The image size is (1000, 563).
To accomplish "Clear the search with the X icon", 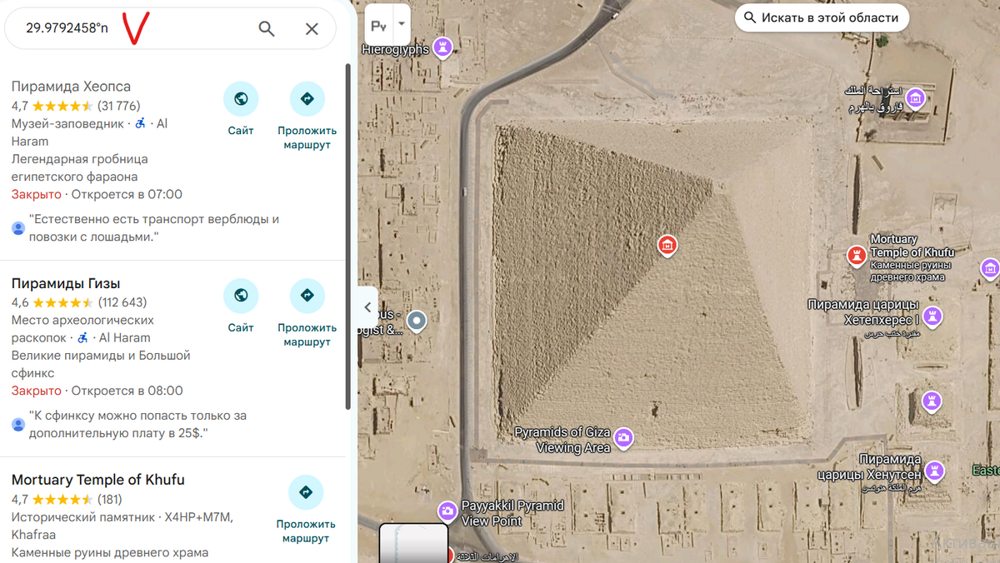I will (312, 29).
